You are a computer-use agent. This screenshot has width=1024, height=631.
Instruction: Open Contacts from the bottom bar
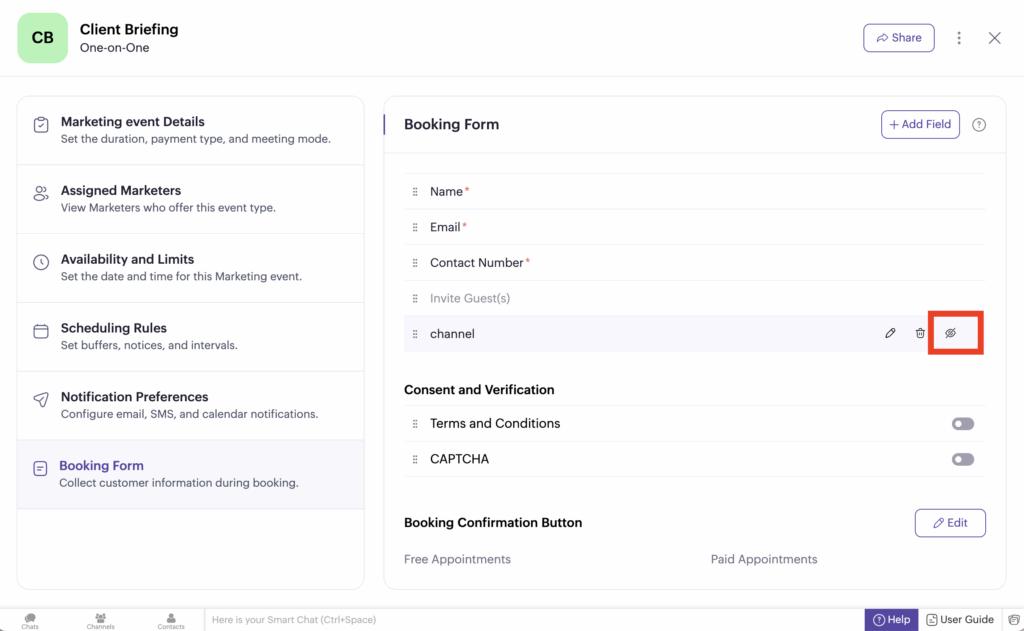[171, 621]
